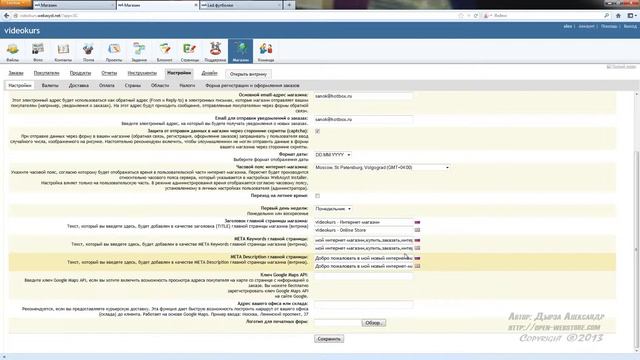
Task: Switch to the Области subtab
Action: tap(160, 85)
